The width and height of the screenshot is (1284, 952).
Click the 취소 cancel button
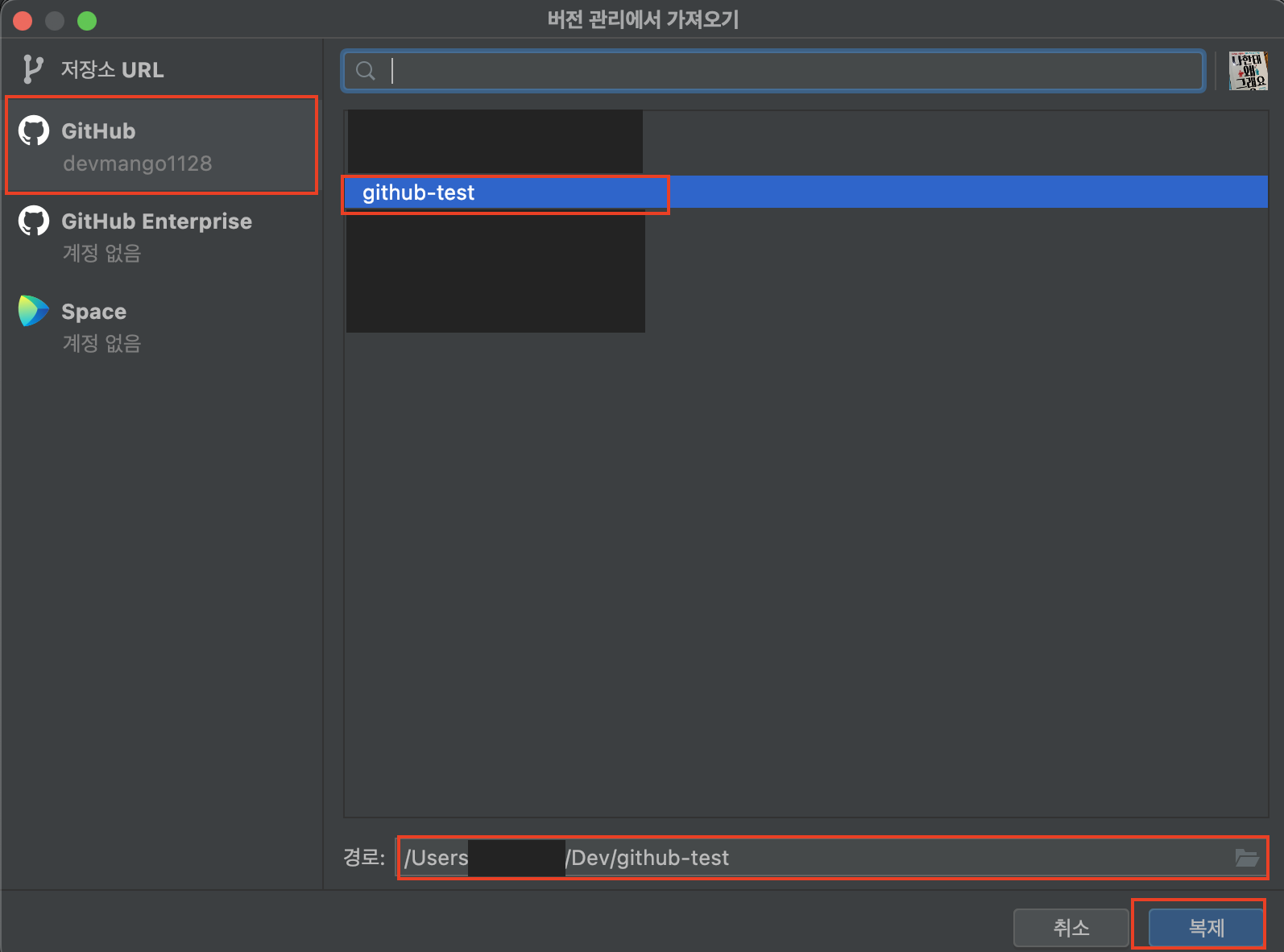coord(1071,928)
